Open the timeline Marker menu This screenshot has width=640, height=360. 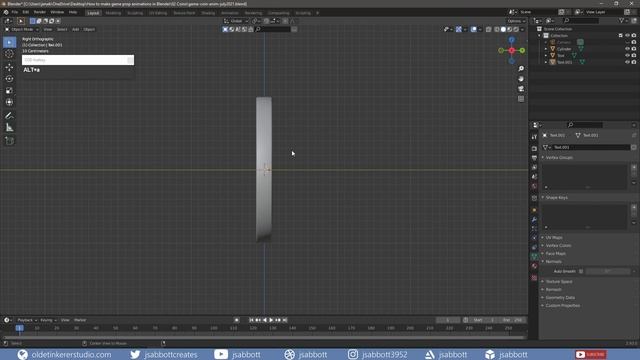pos(80,320)
